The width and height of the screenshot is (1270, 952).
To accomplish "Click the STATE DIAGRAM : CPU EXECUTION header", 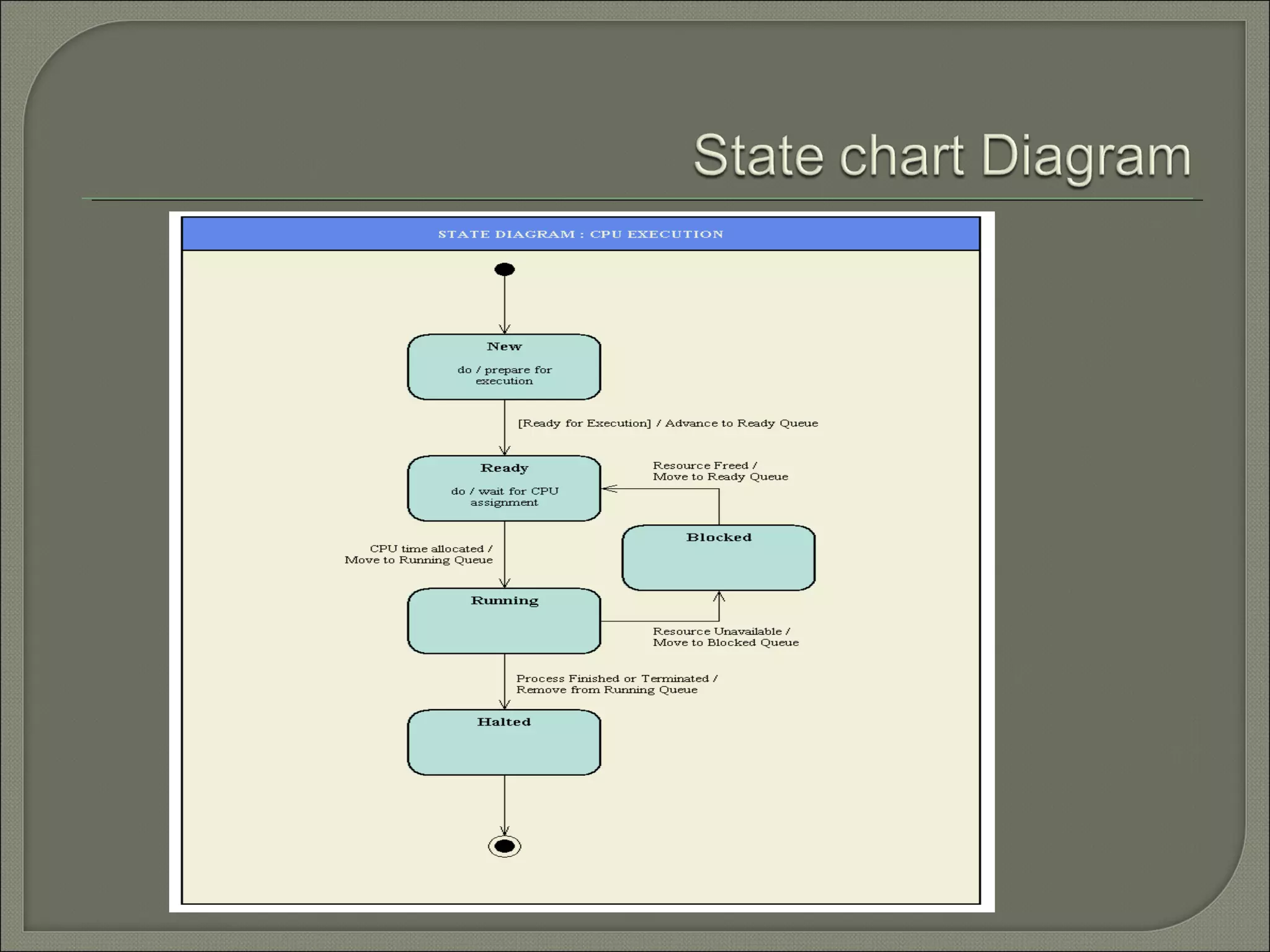I will 580,234.
